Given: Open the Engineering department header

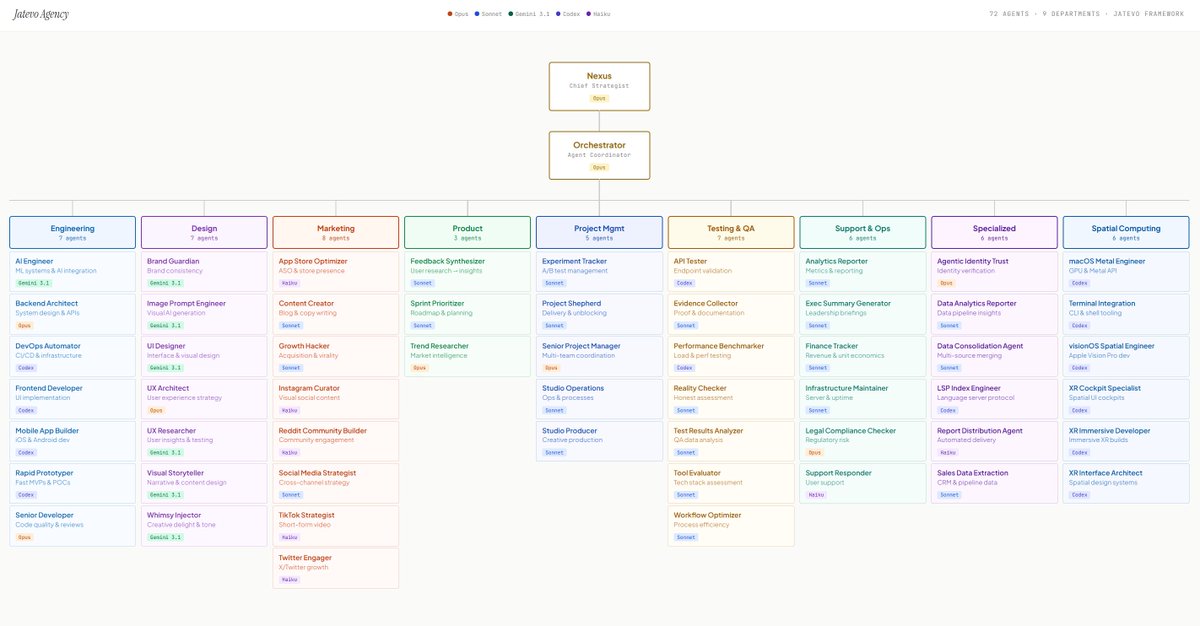Looking at the screenshot, I should (72, 232).
